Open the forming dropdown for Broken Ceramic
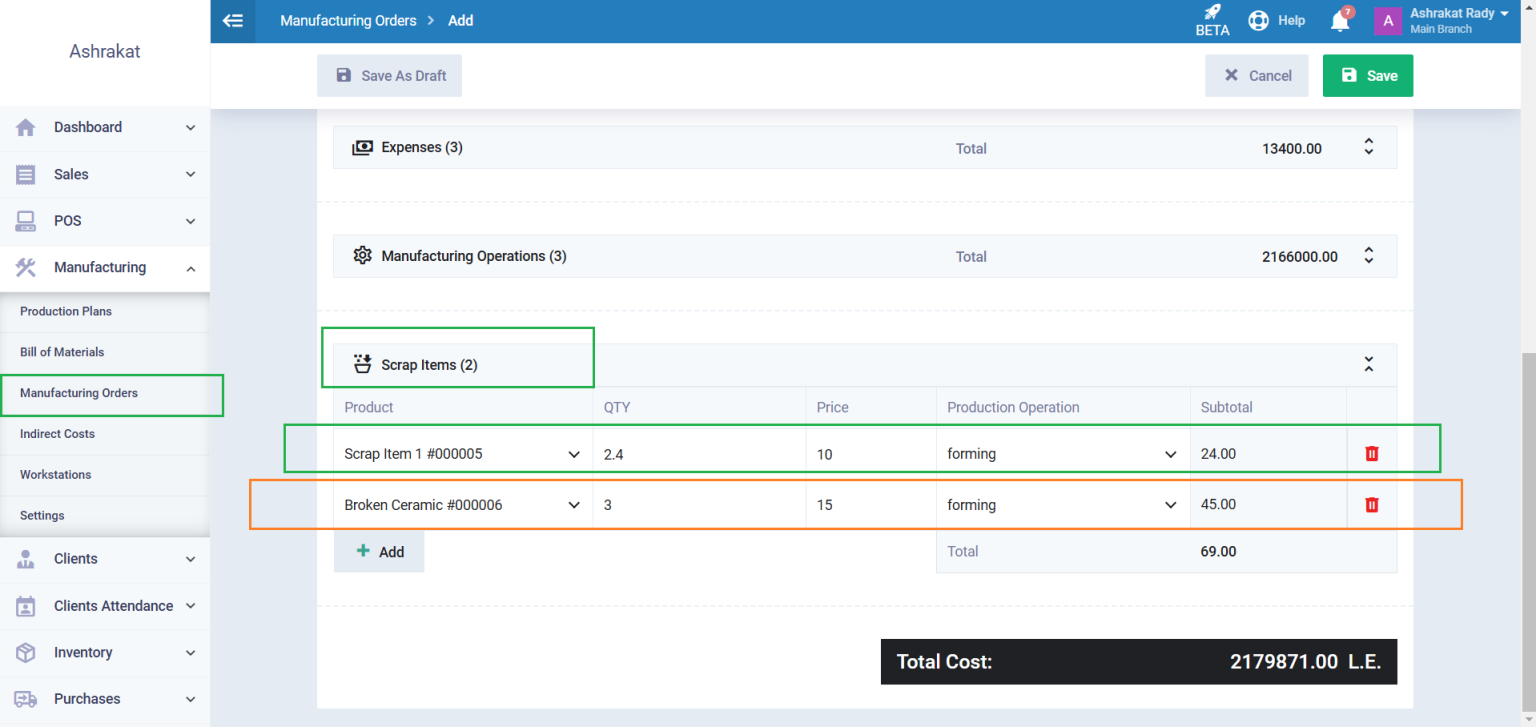 tap(1170, 504)
